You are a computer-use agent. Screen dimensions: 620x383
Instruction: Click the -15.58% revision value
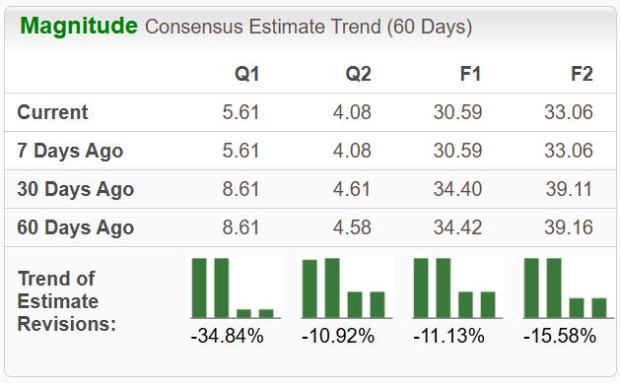[560, 336]
